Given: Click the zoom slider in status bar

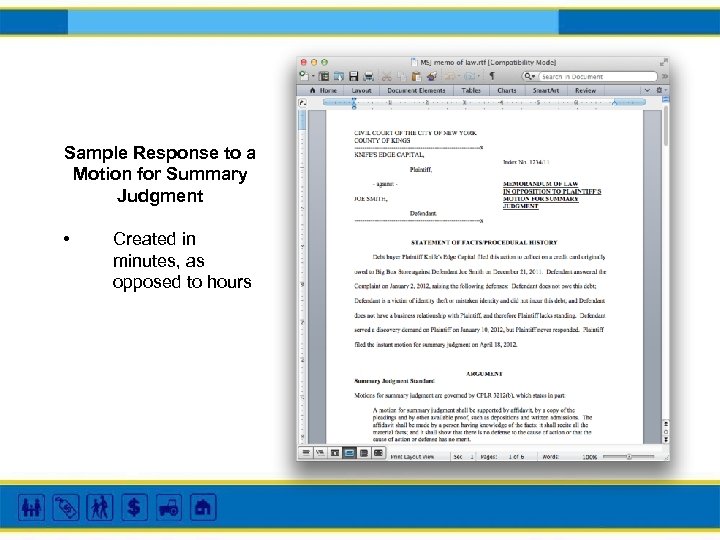Looking at the screenshot, I should (x=628, y=456).
